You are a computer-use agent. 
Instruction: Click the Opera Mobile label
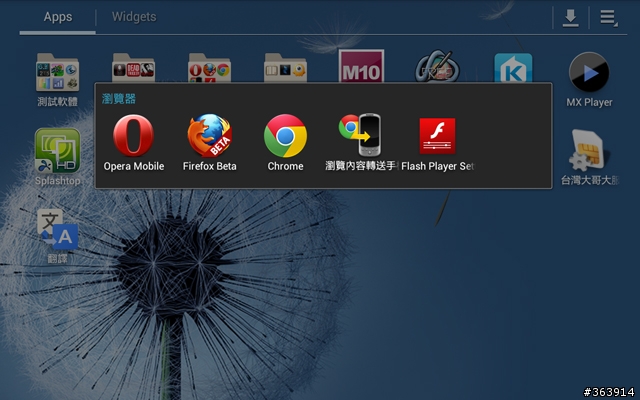(134, 166)
